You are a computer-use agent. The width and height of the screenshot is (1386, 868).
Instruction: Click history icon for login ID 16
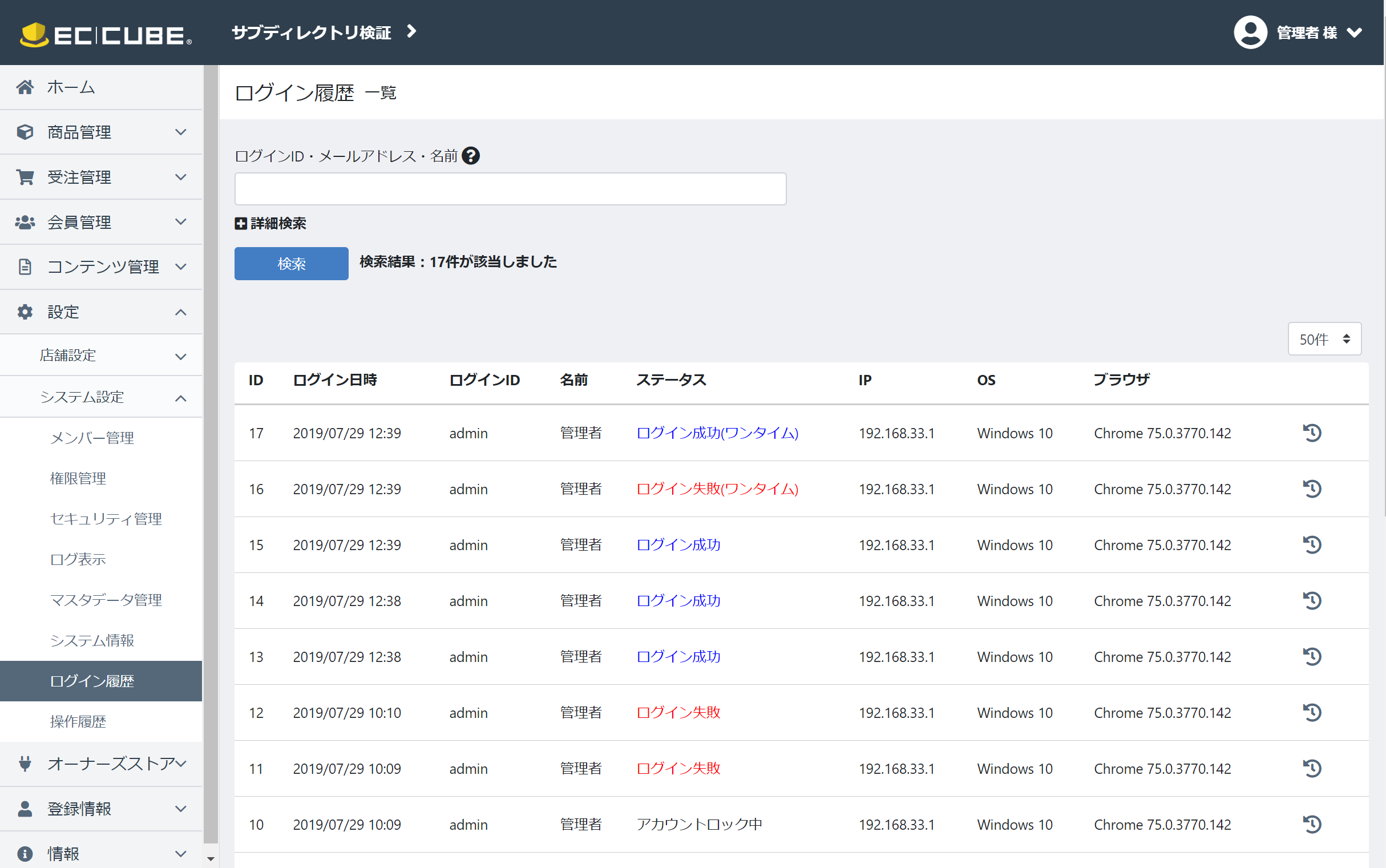[x=1312, y=488]
